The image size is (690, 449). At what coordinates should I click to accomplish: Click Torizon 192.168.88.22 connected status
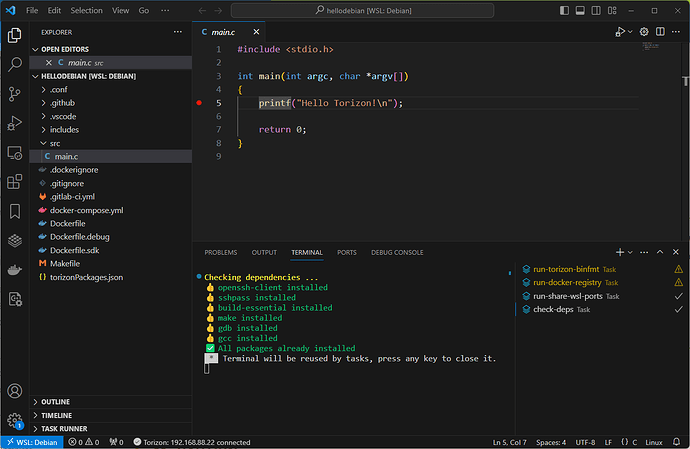tap(192, 442)
